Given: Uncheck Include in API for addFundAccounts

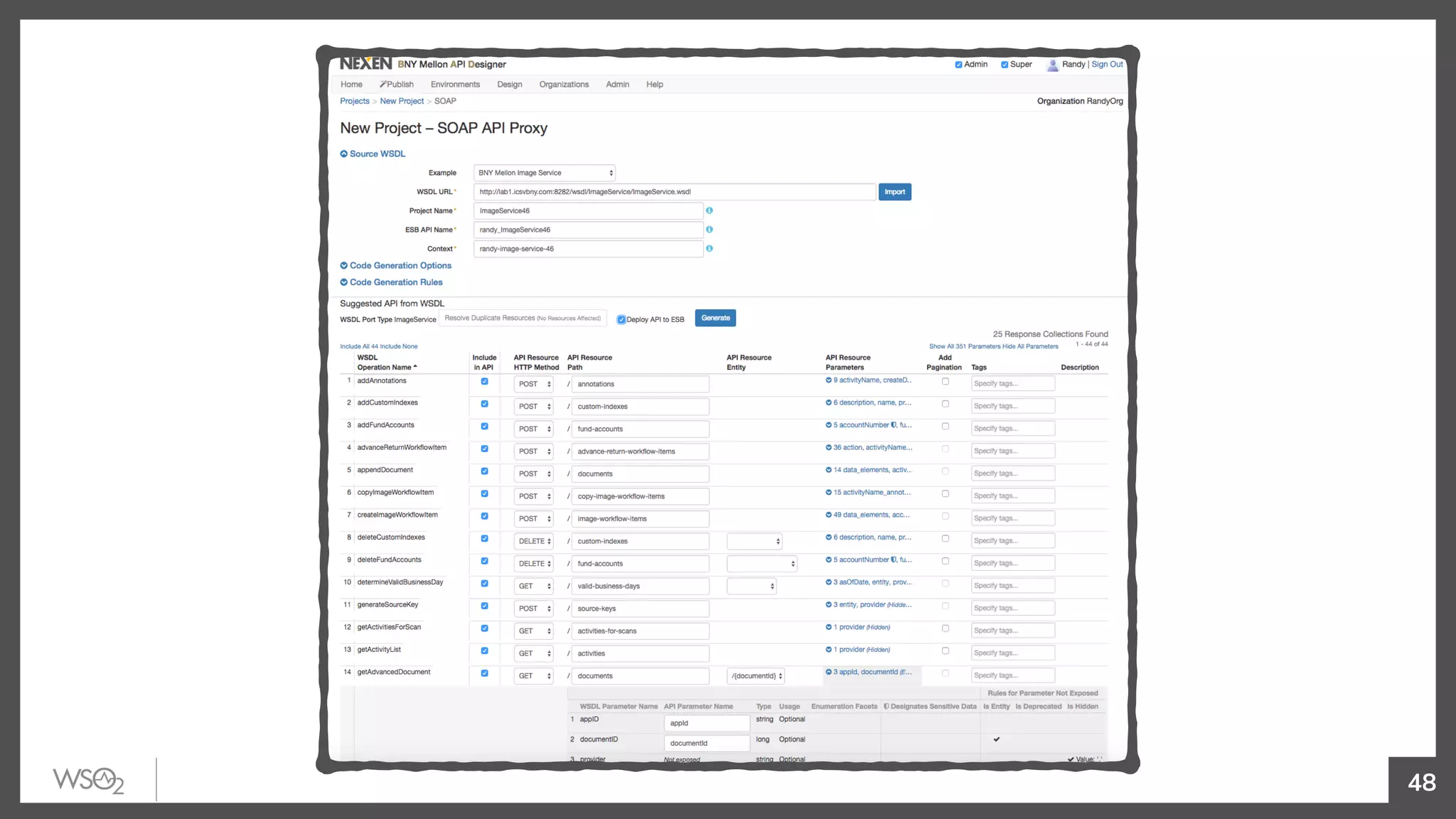Looking at the screenshot, I should [x=484, y=427].
